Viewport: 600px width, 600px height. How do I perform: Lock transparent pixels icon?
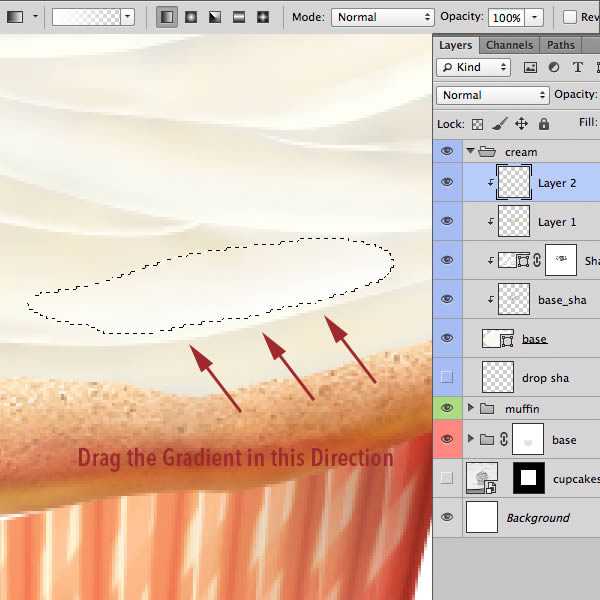point(477,124)
